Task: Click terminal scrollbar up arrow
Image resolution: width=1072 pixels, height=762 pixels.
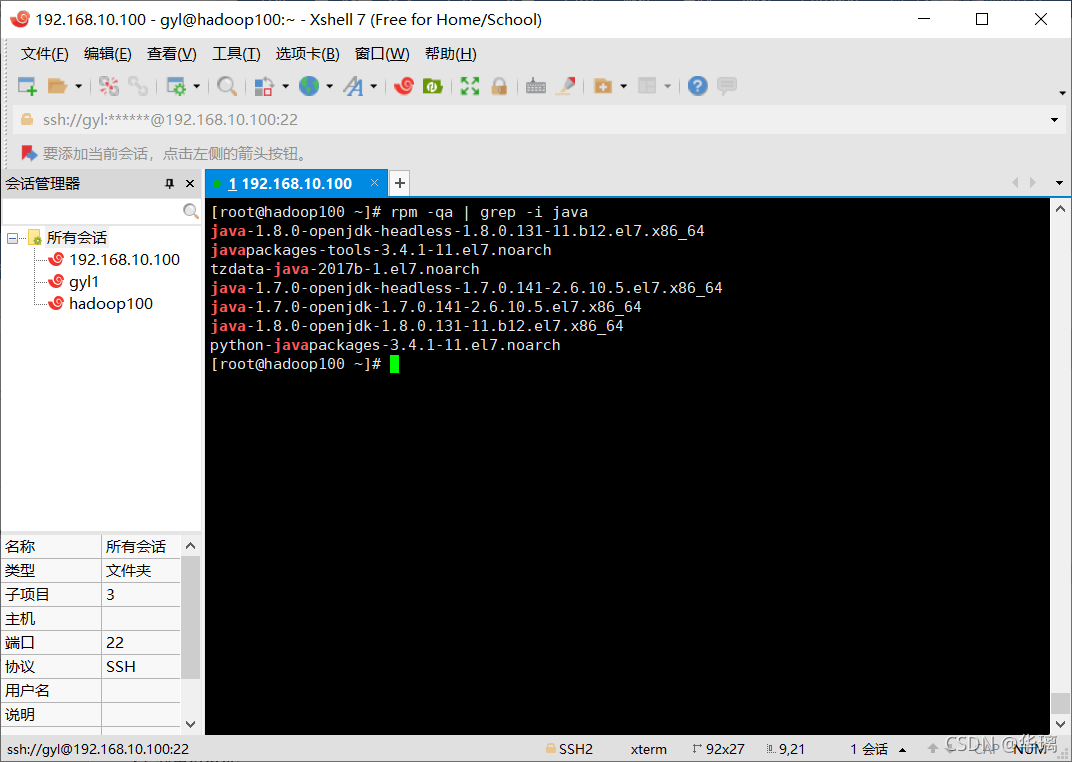Action: tap(1060, 209)
